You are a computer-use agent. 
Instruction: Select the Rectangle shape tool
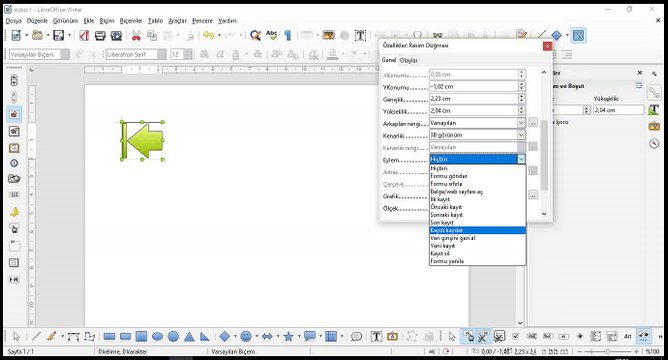(x=109, y=337)
